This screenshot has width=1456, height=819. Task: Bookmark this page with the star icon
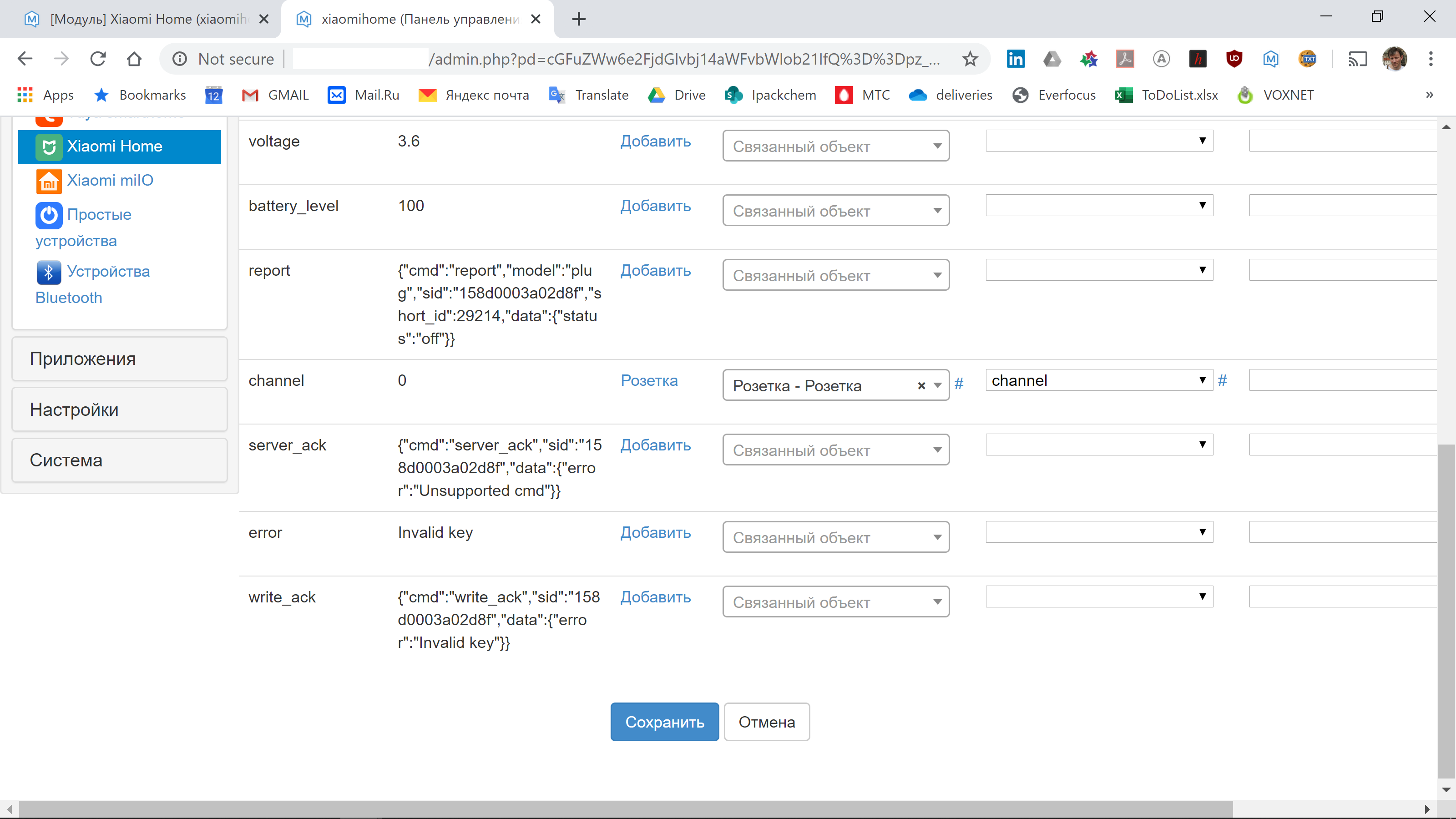(970, 59)
